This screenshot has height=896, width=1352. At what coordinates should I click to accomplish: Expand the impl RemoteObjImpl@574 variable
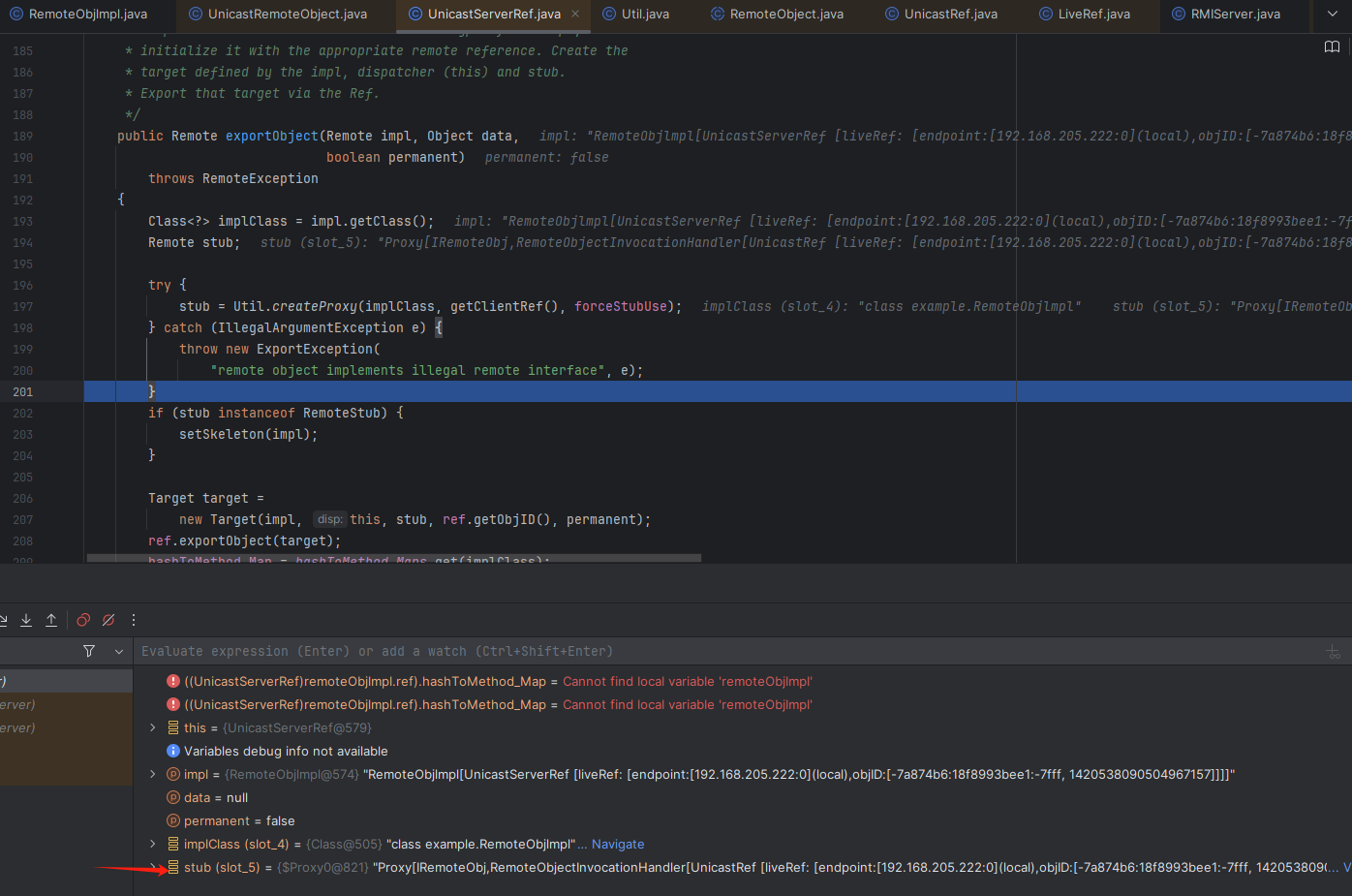point(153,774)
